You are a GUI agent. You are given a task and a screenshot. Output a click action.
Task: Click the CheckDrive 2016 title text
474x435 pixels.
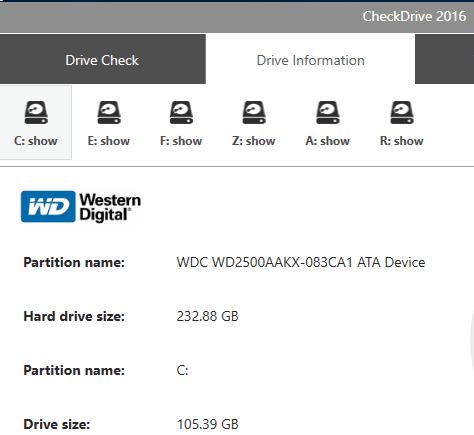[x=414, y=16]
